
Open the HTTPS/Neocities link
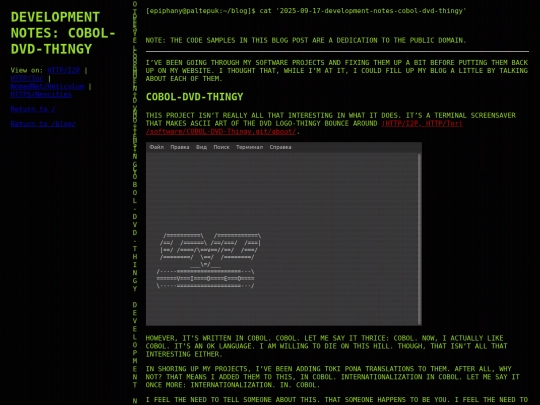tap(41, 94)
